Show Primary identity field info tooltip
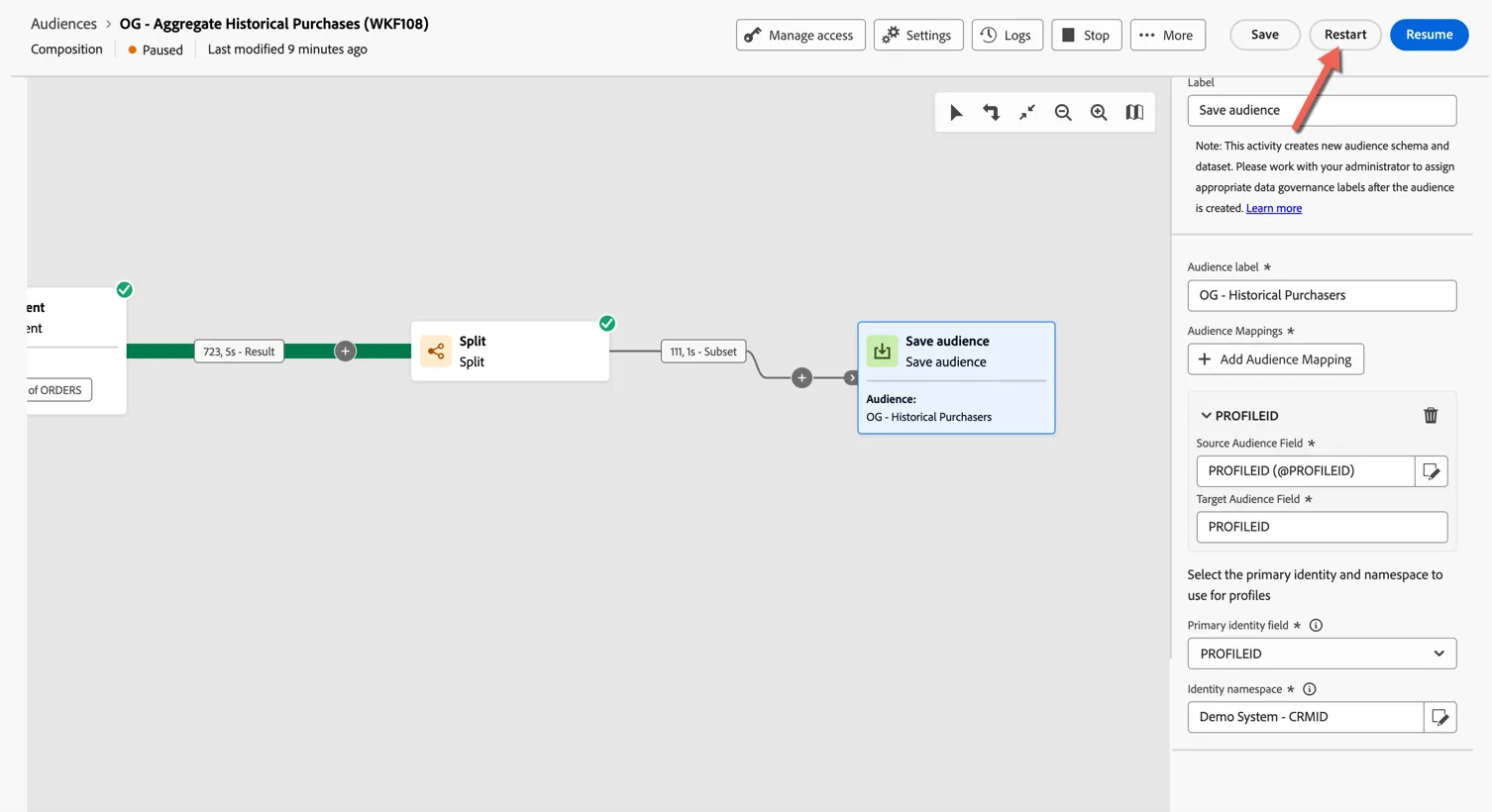1492x812 pixels. point(1316,626)
